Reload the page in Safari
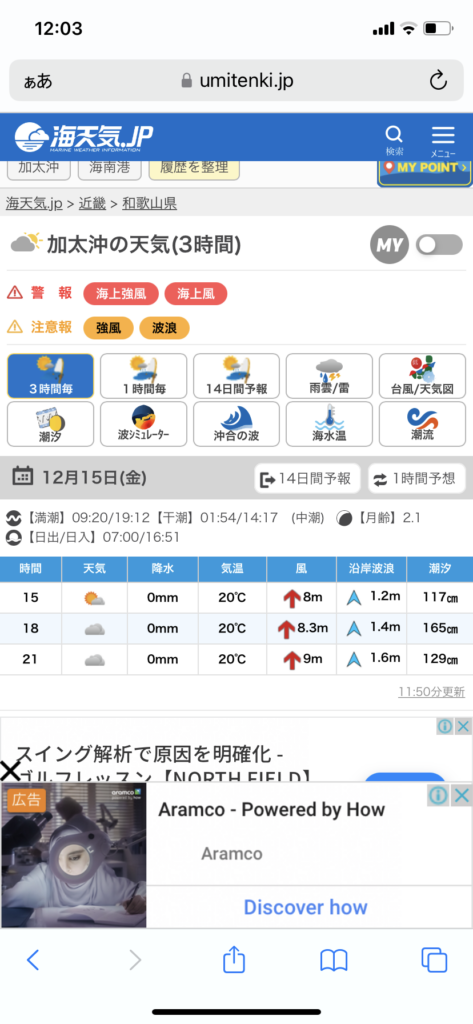Viewport: 473px width, 1024px height. click(x=438, y=81)
